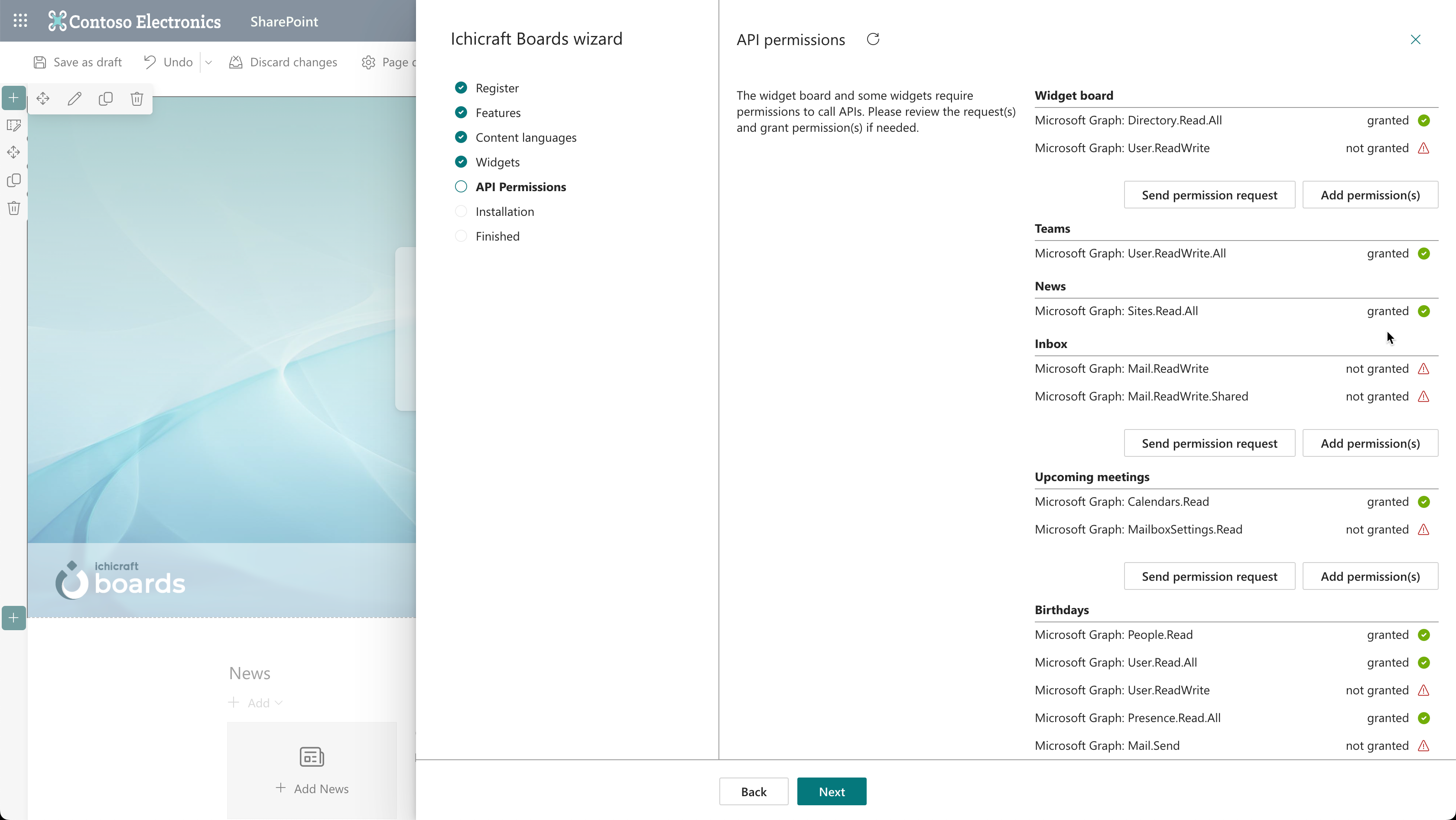Click granted checkmark for User.Read.All
This screenshot has width=1456, height=820.
(x=1424, y=662)
